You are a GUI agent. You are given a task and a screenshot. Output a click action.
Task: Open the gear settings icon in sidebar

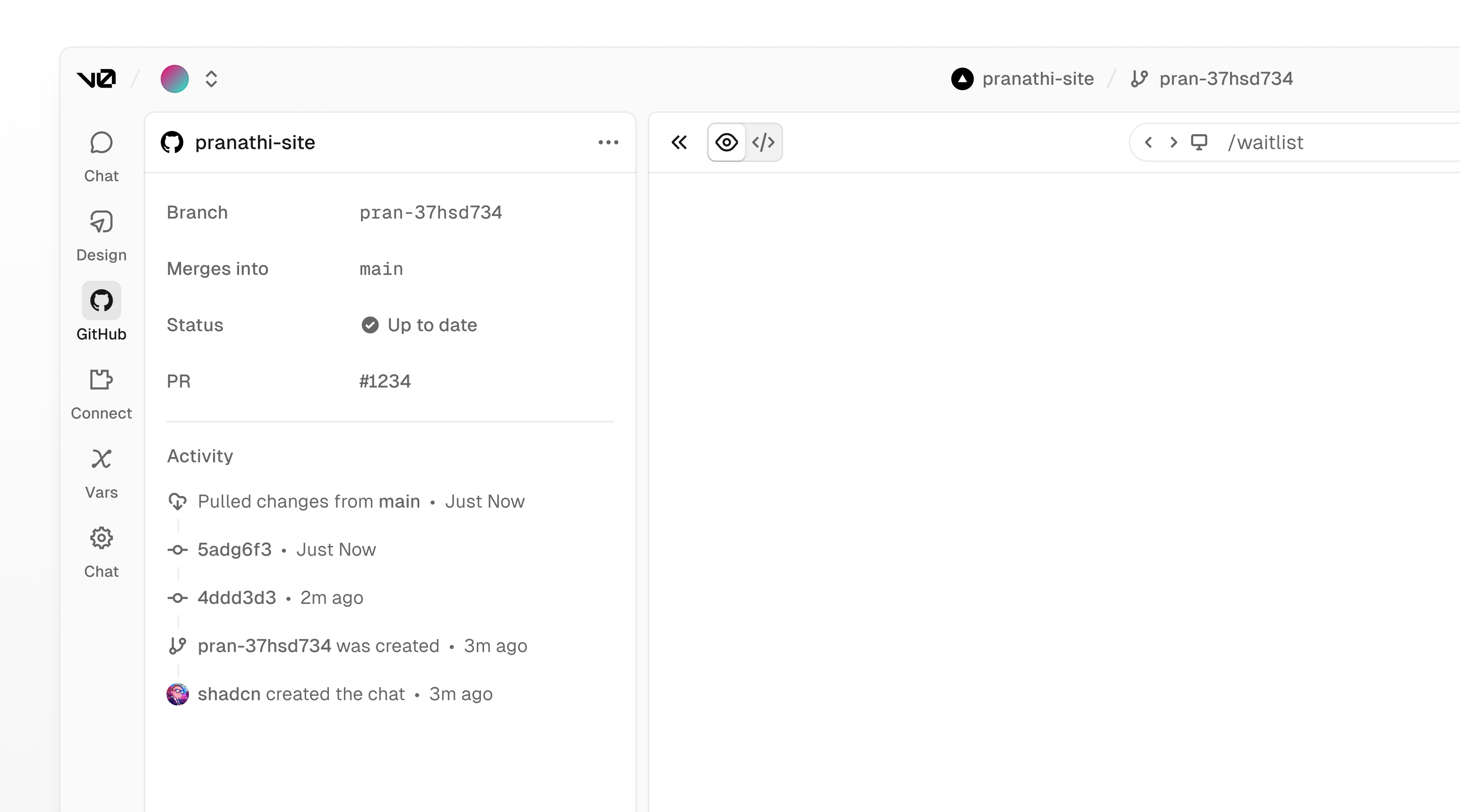click(101, 538)
